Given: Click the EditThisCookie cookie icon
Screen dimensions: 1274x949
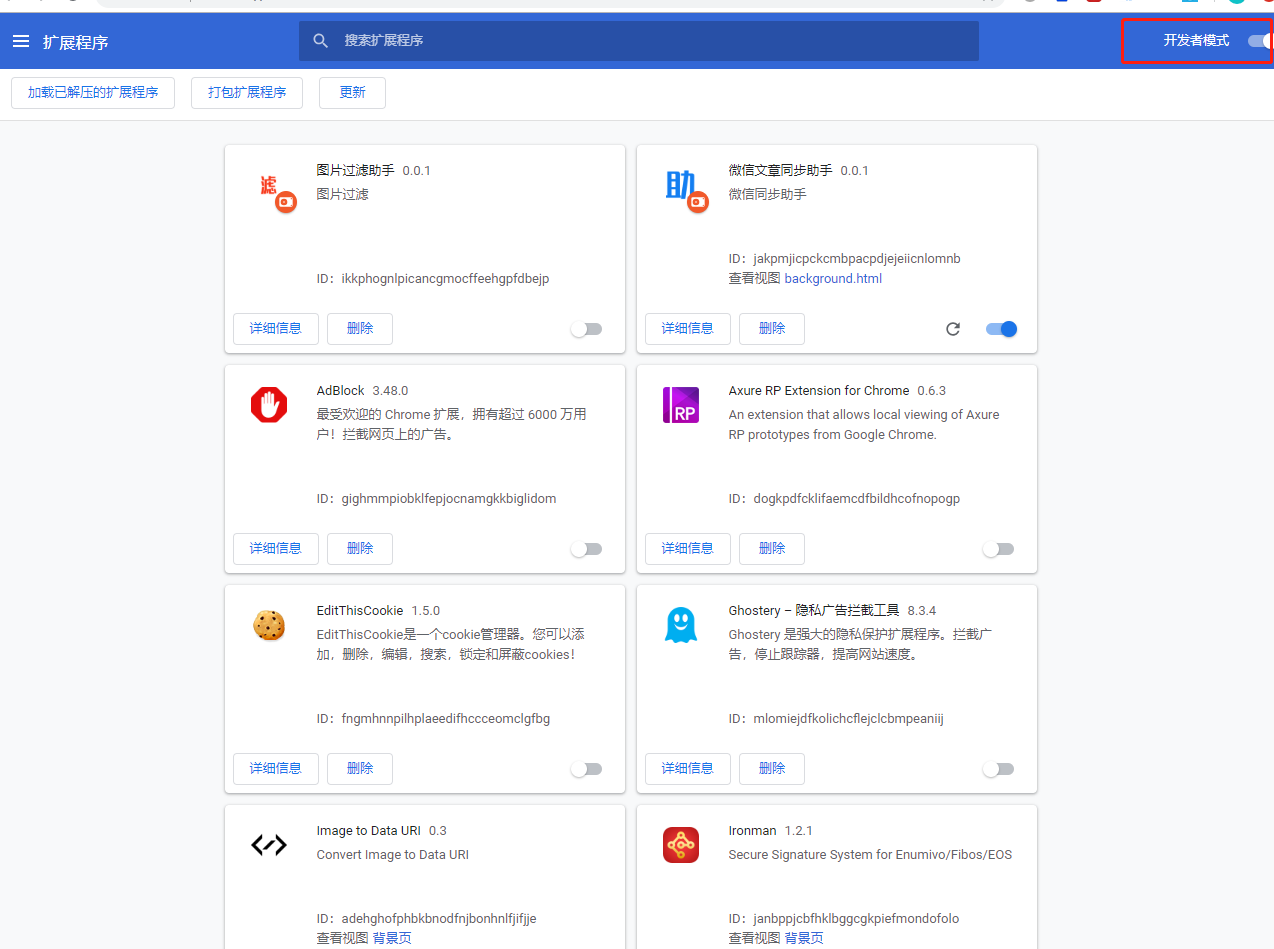Looking at the screenshot, I should click(x=269, y=625).
